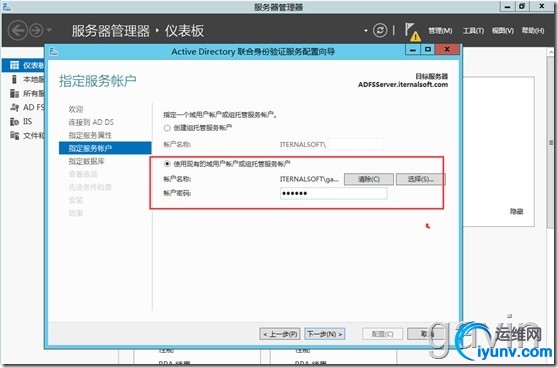Click the 隐藏 hide link in dashboard
The image size is (558, 368).
pyautogui.click(x=516, y=211)
